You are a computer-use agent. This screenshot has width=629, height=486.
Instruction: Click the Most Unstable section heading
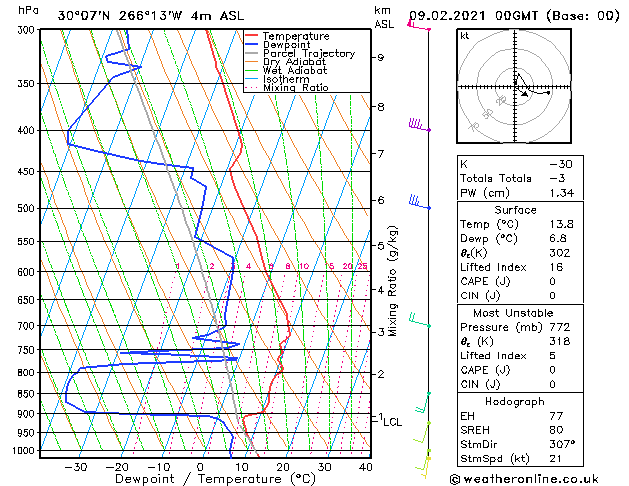[x=513, y=313]
